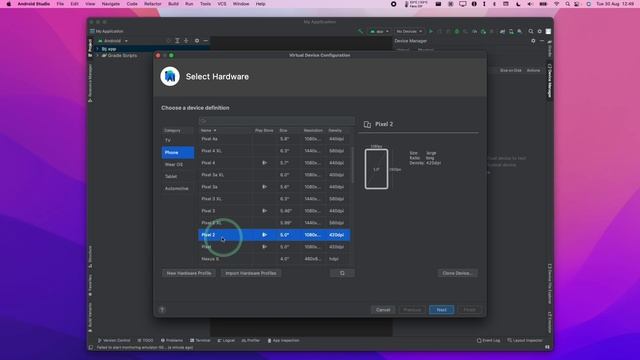
Task: Open the Problems tool window
Action: click(x=172, y=340)
